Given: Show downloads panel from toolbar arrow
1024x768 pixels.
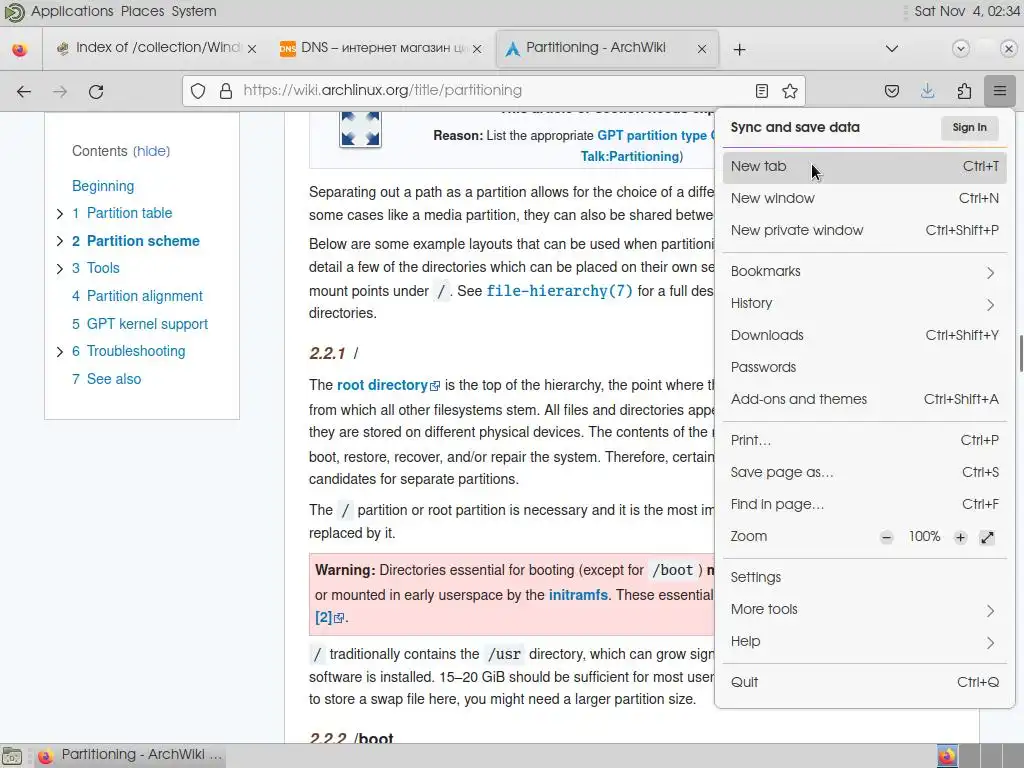Looking at the screenshot, I should (x=927, y=91).
